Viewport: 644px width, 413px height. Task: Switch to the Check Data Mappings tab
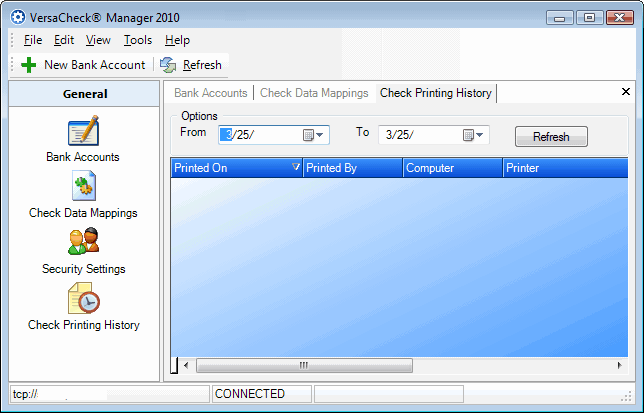314,93
